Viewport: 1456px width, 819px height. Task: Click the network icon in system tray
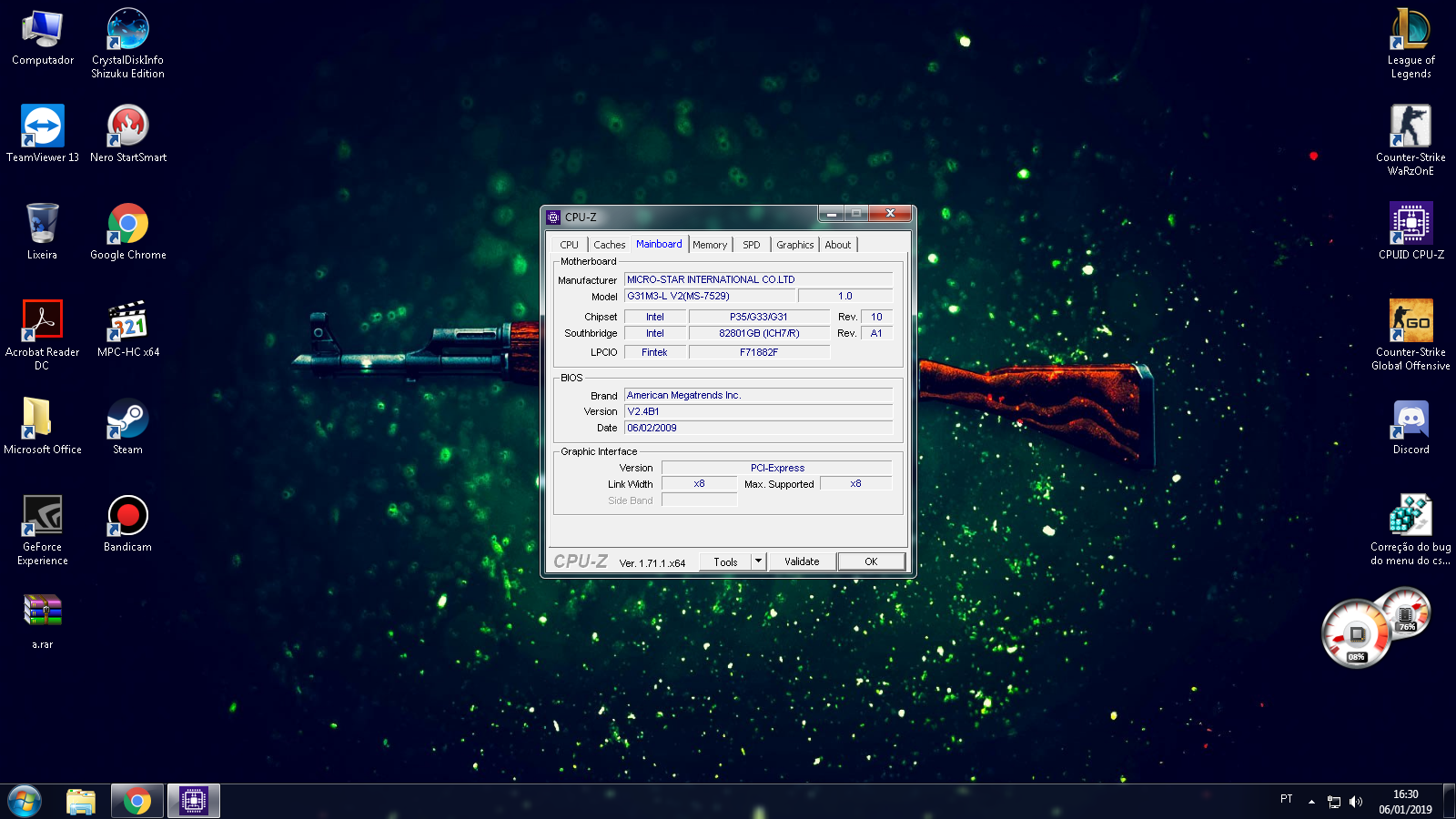[x=1334, y=802]
